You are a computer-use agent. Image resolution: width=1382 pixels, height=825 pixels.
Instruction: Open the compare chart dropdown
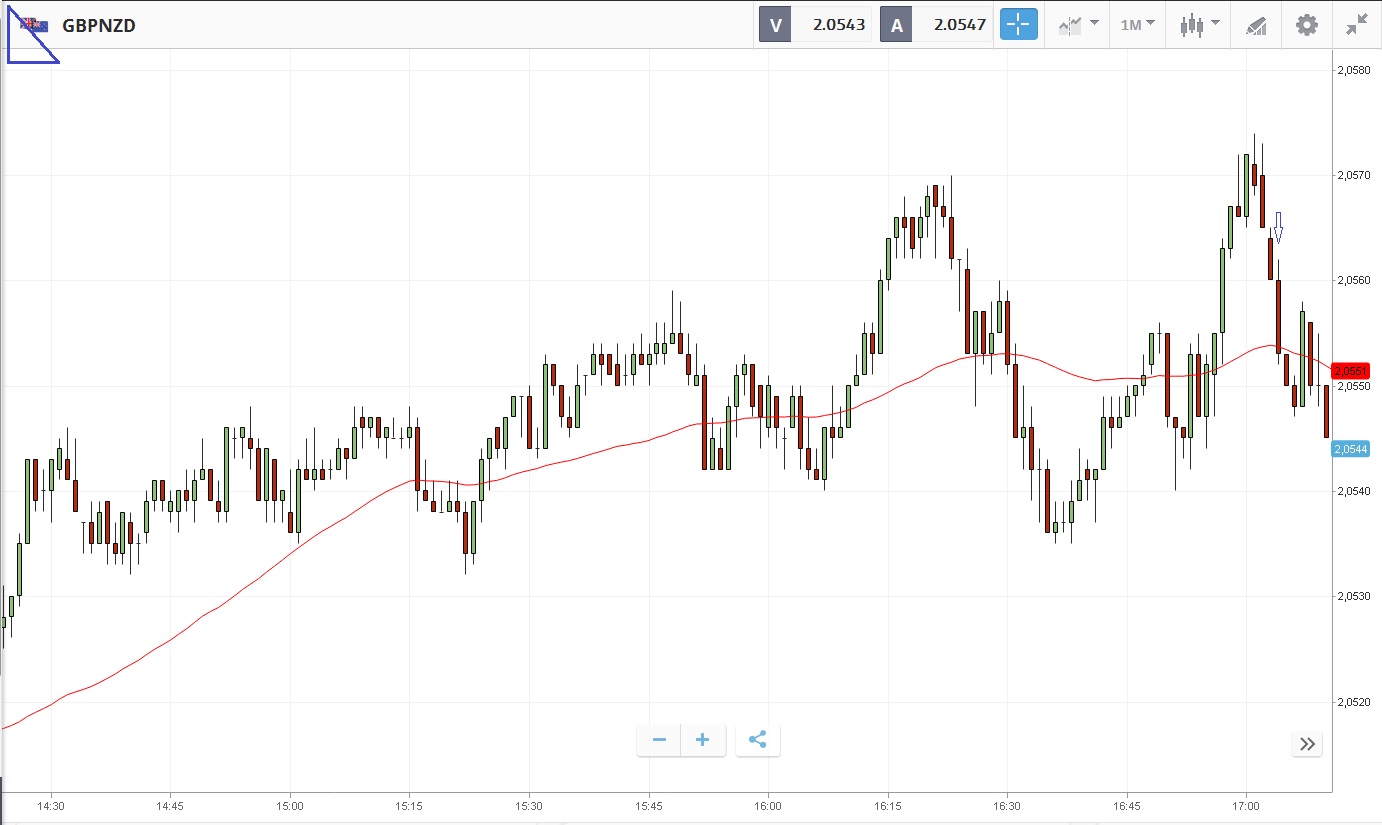pos(1079,25)
